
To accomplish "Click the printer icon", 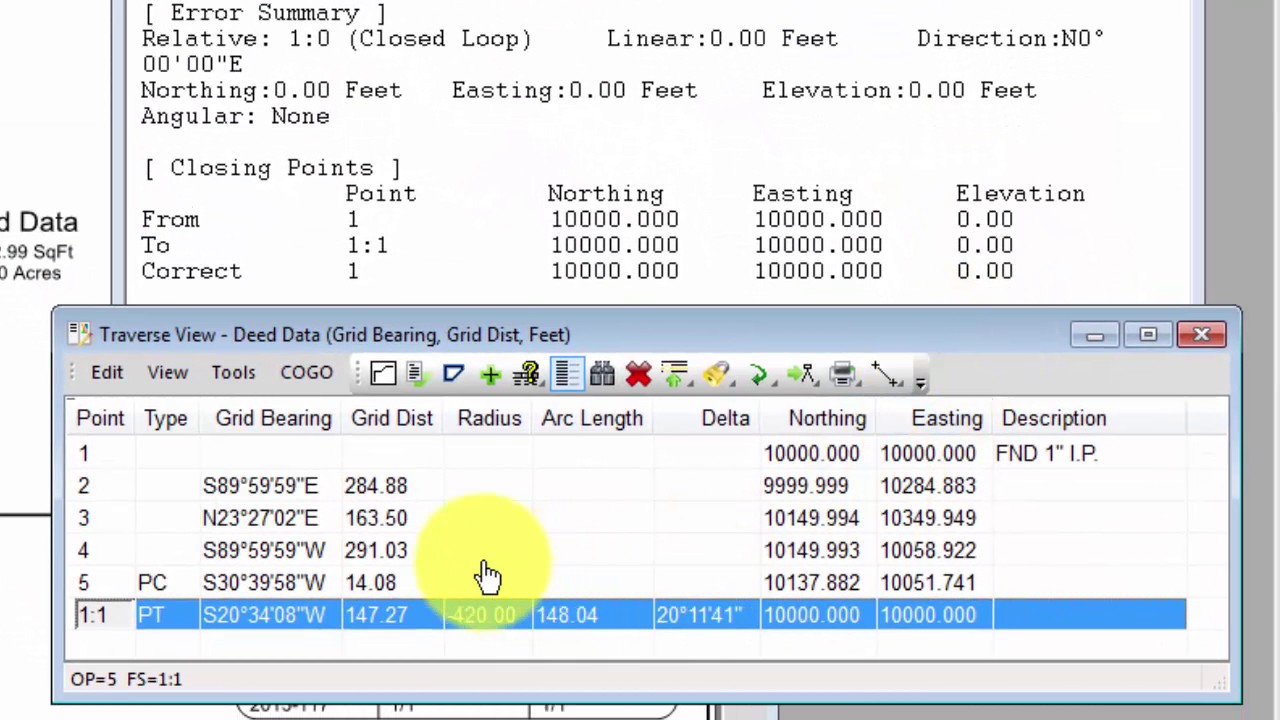I will (x=843, y=374).
